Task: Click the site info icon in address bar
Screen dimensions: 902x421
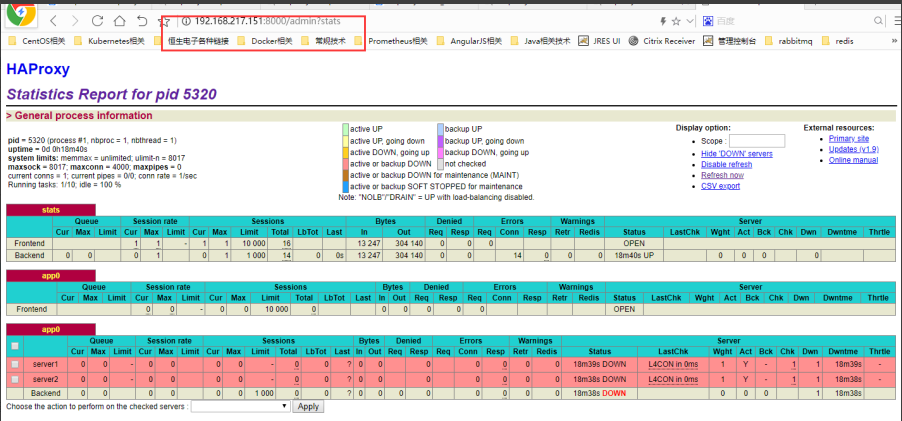Action: (186, 21)
